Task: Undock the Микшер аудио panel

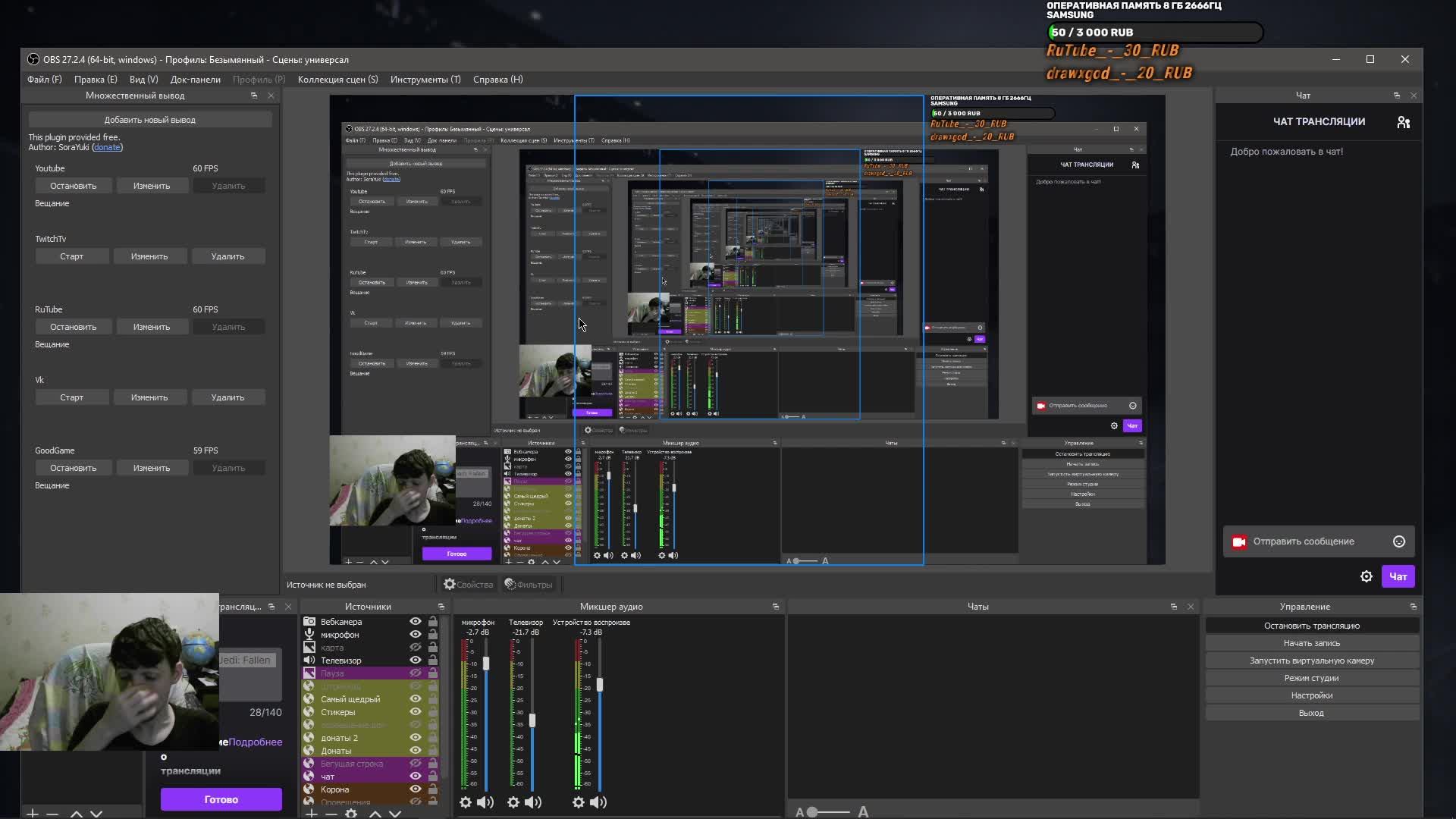Action: coord(775,607)
